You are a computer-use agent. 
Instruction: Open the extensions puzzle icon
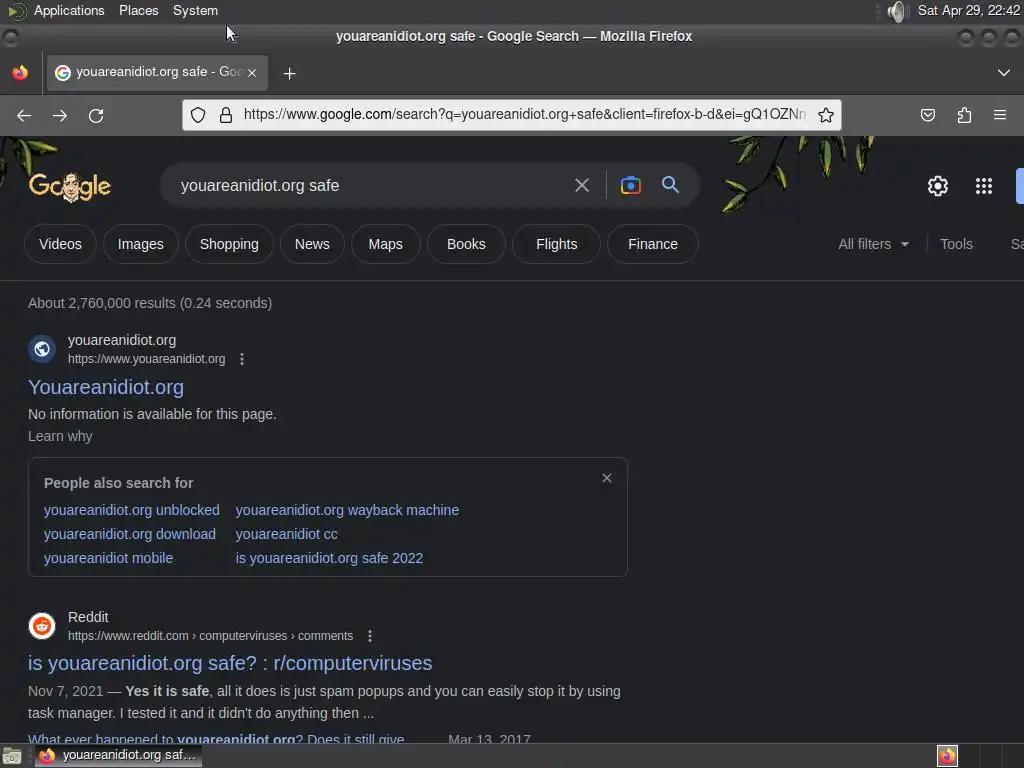click(964, 116)
